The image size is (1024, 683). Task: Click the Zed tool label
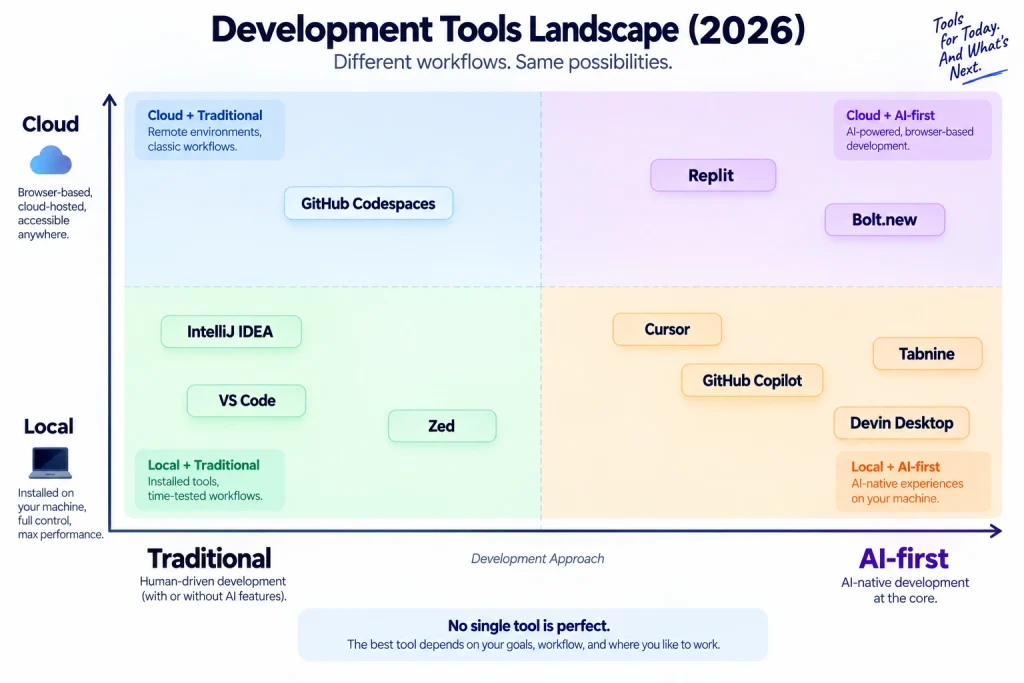tap(442, 426)
